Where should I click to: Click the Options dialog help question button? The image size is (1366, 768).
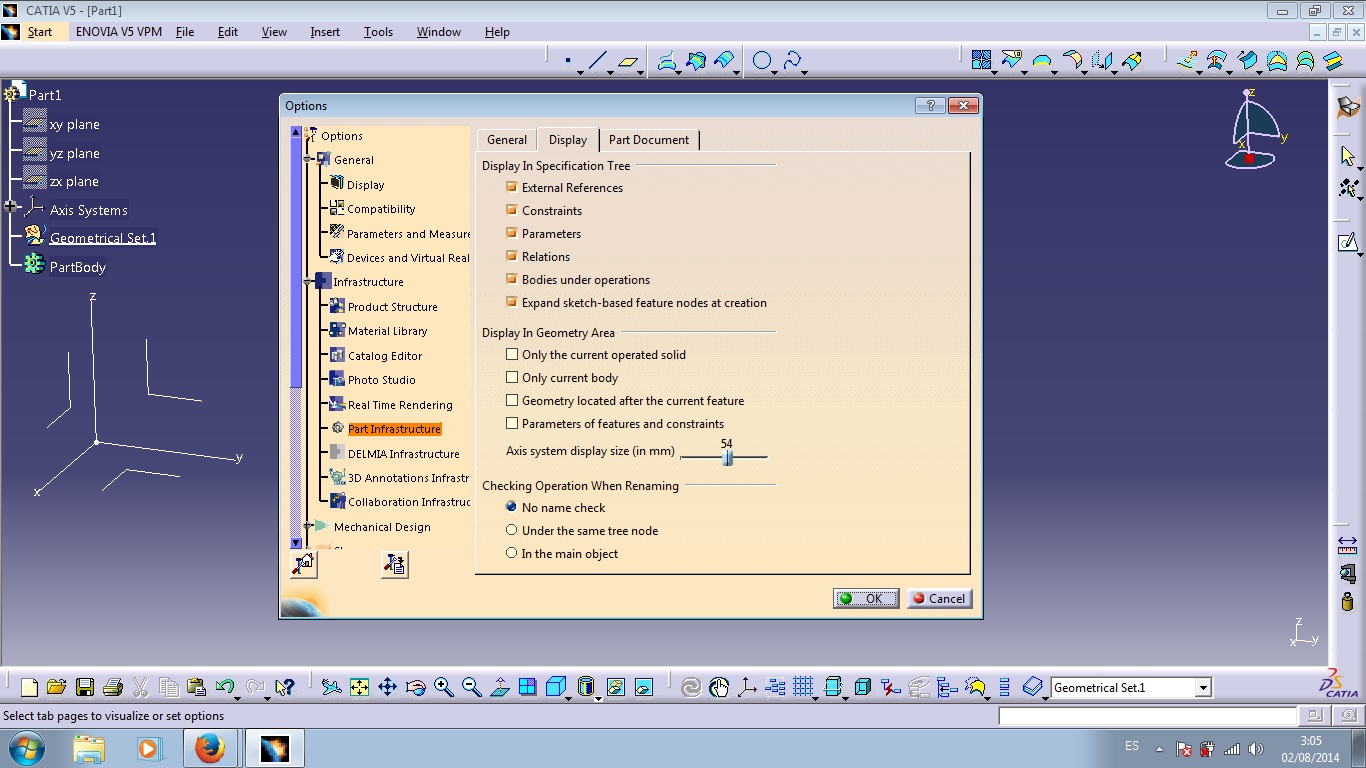tap(930, 106)
